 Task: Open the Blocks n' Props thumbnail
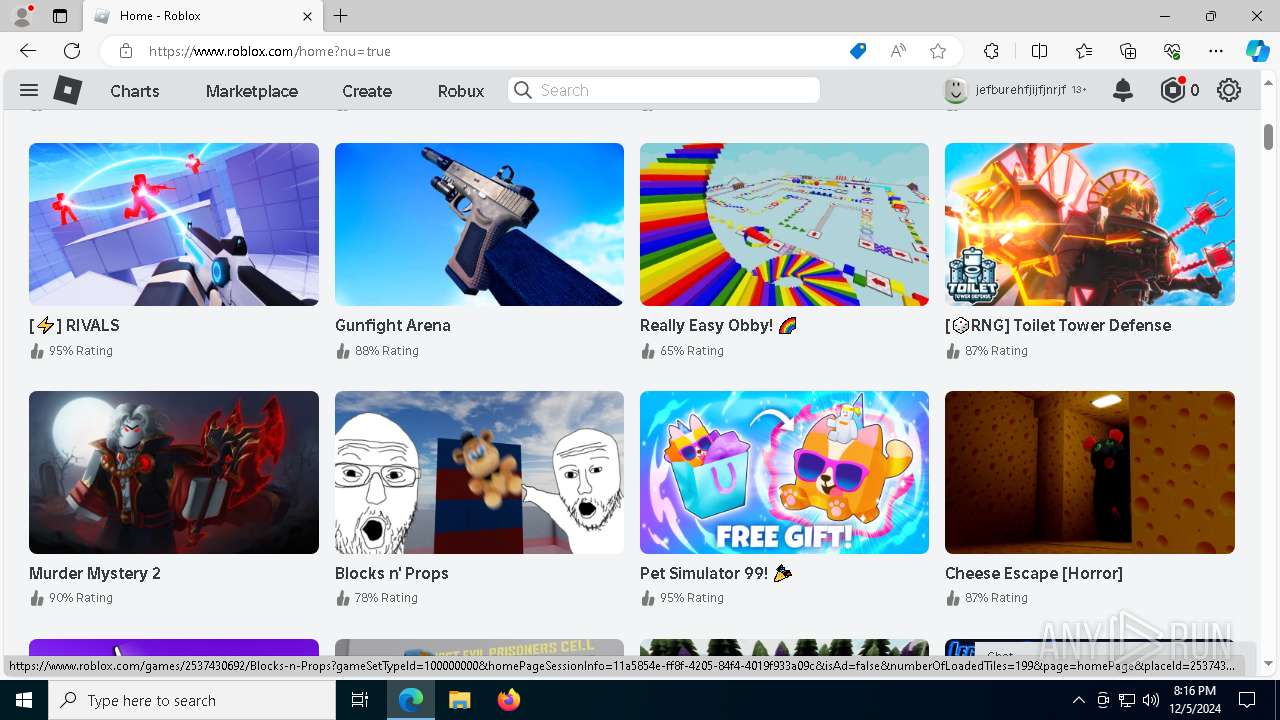tap(479, 472)
